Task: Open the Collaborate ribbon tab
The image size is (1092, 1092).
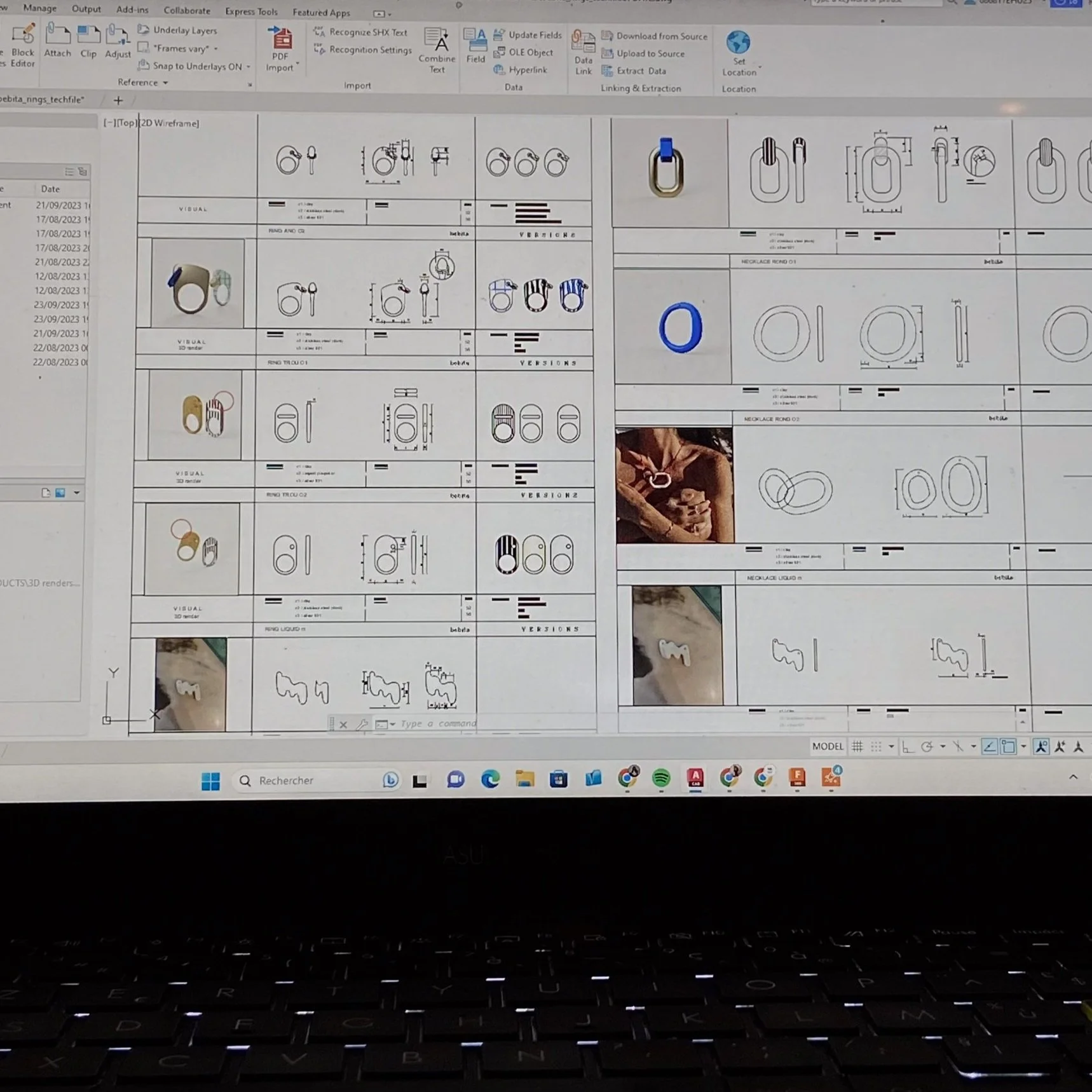Action: [187, 11]
